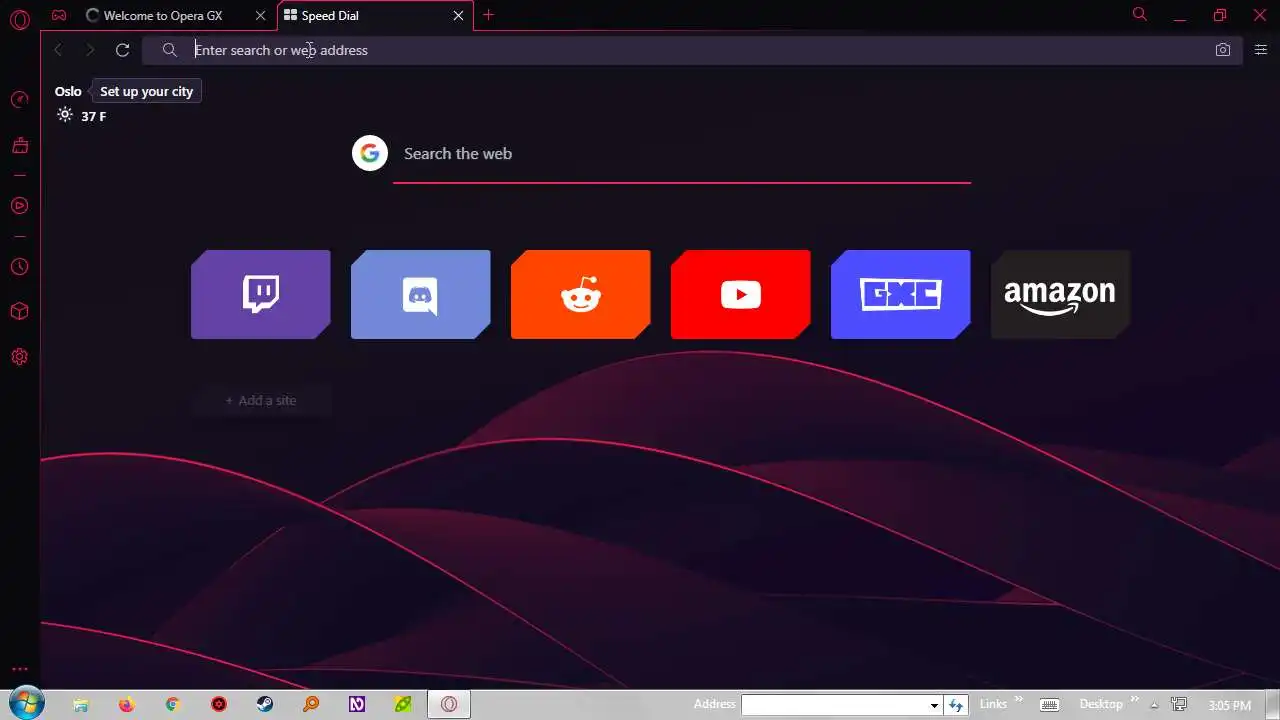Go forward to next page

[90, 50]
